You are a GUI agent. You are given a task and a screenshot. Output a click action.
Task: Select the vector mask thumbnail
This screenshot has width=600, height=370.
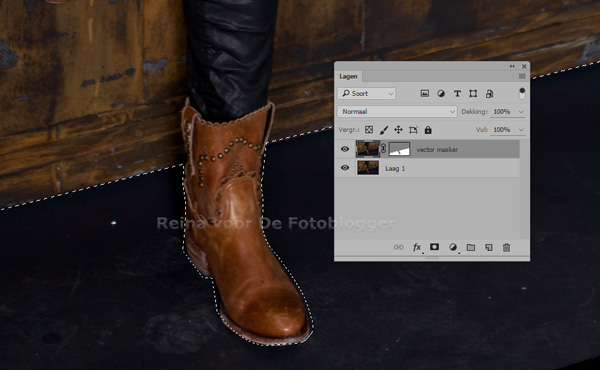click(399, 149)
